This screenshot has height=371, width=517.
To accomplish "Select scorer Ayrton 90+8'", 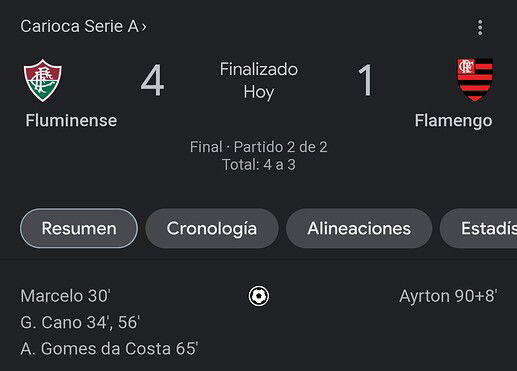I will point(448,296).
